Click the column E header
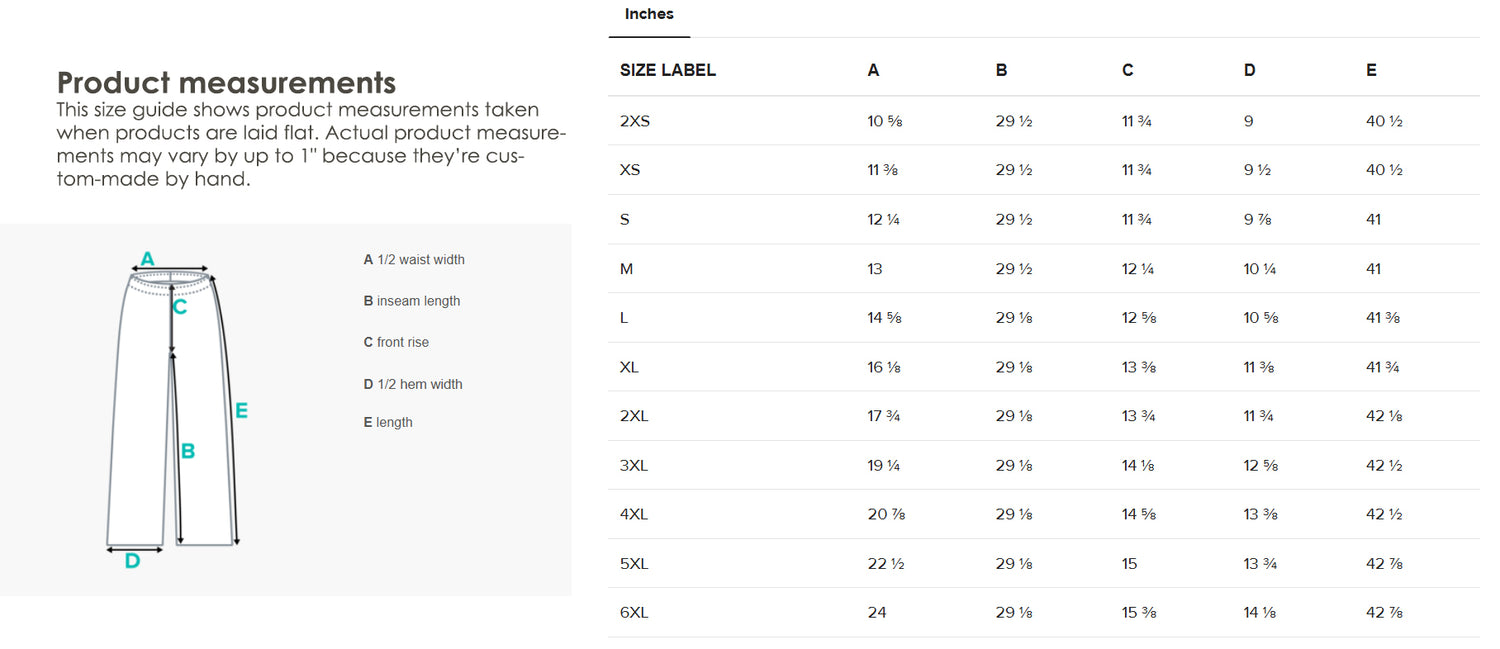Viewport: 1500px width, 649px height. point(1371,70)
